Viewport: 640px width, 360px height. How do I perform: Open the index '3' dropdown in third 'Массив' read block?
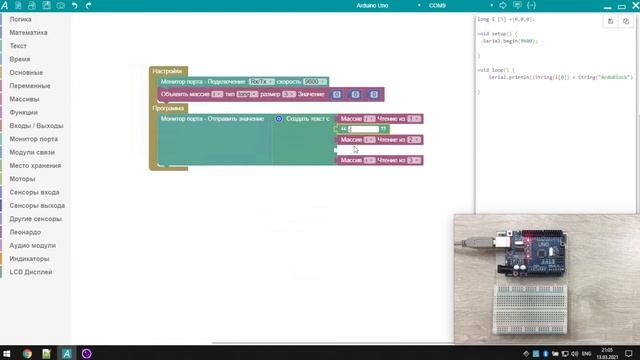point(414,160)
